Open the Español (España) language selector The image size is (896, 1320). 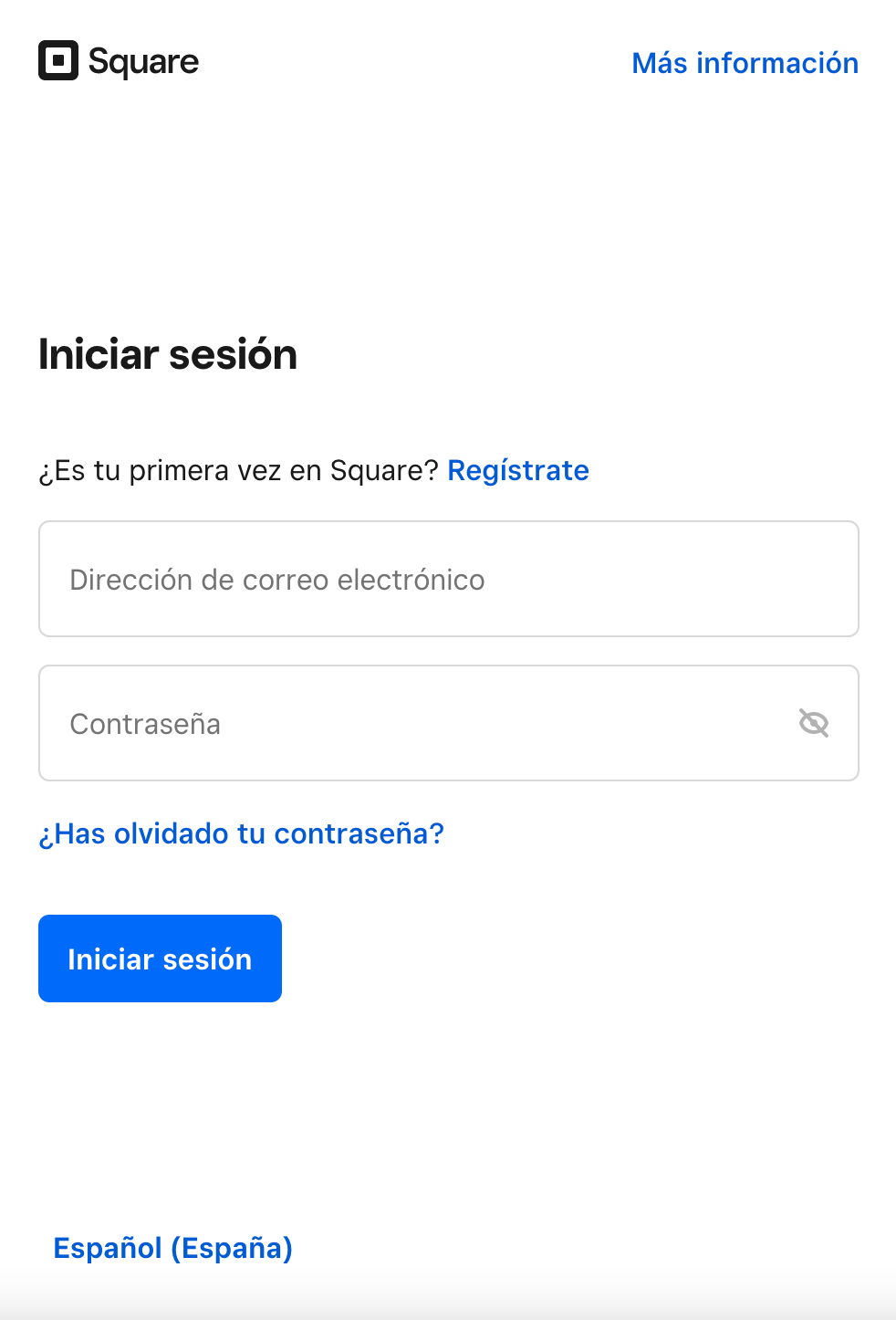pyautogui.click(x=173, y=1248)
